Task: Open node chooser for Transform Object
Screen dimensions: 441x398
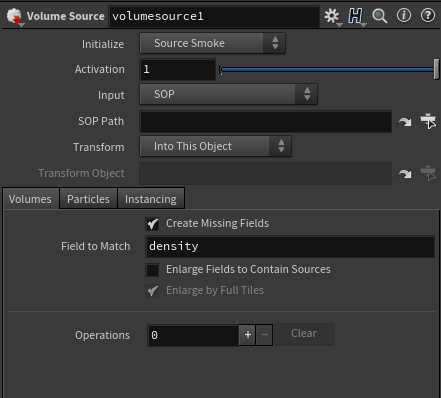Action: 428,173
